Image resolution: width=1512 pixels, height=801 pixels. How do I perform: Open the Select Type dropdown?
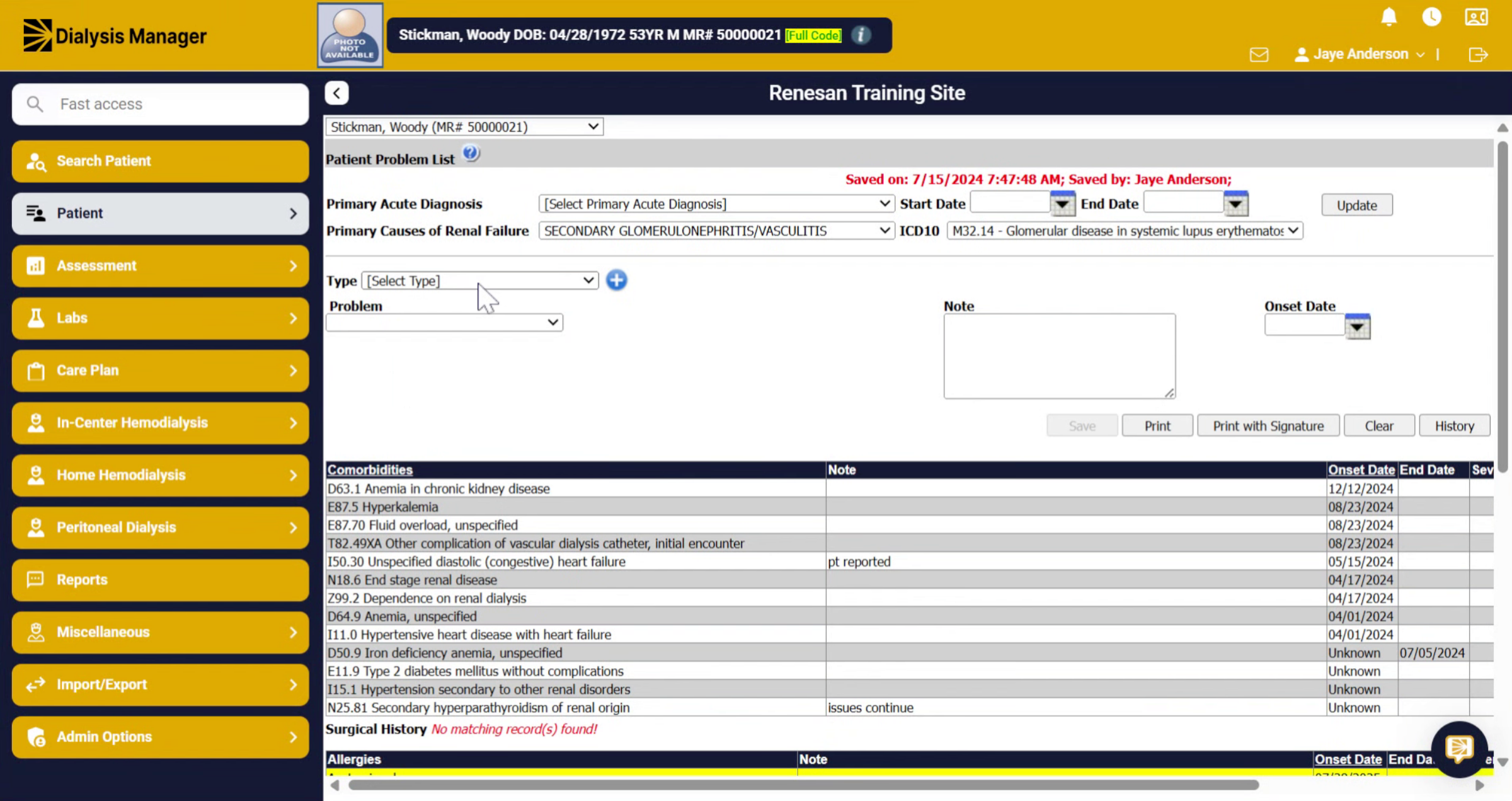tap(480, 280)
